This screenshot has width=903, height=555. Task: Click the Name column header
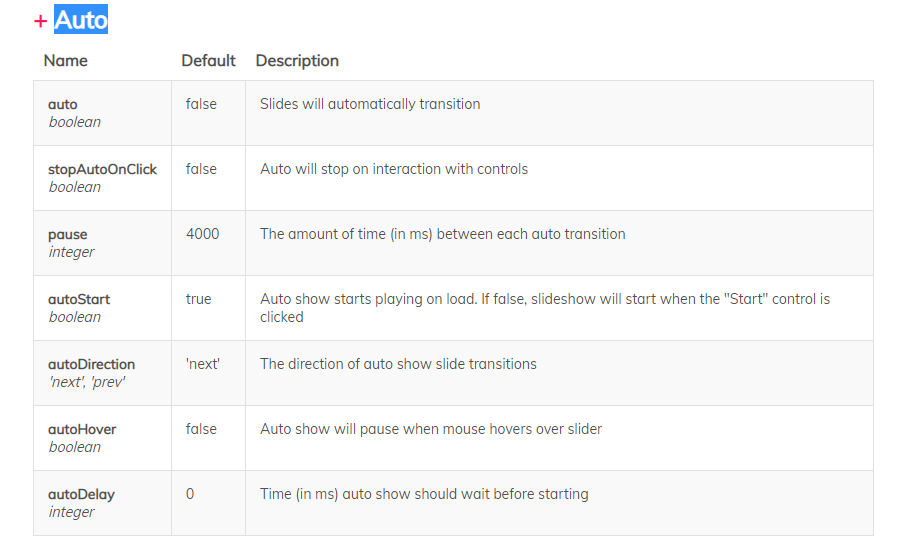point(66,61)
